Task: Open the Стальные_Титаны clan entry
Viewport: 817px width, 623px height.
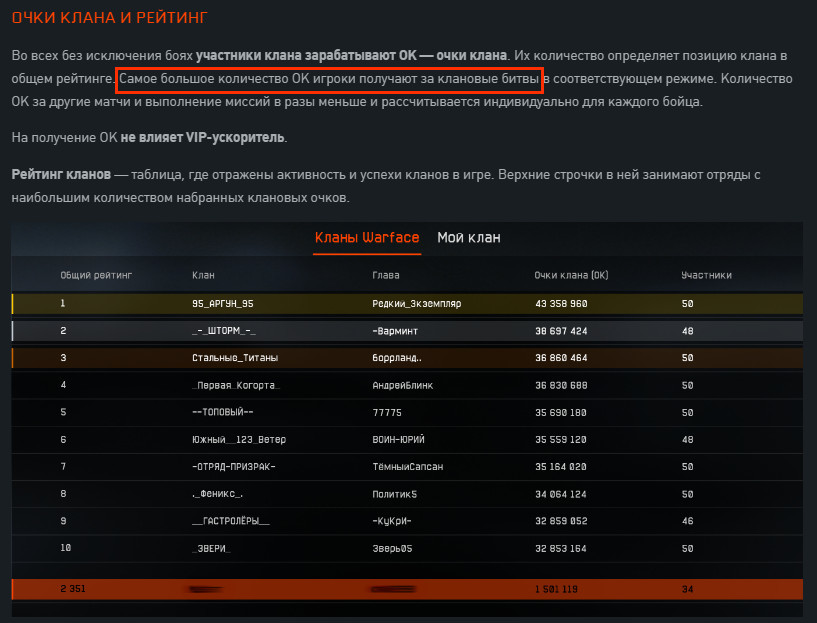Action: (235, 358)
